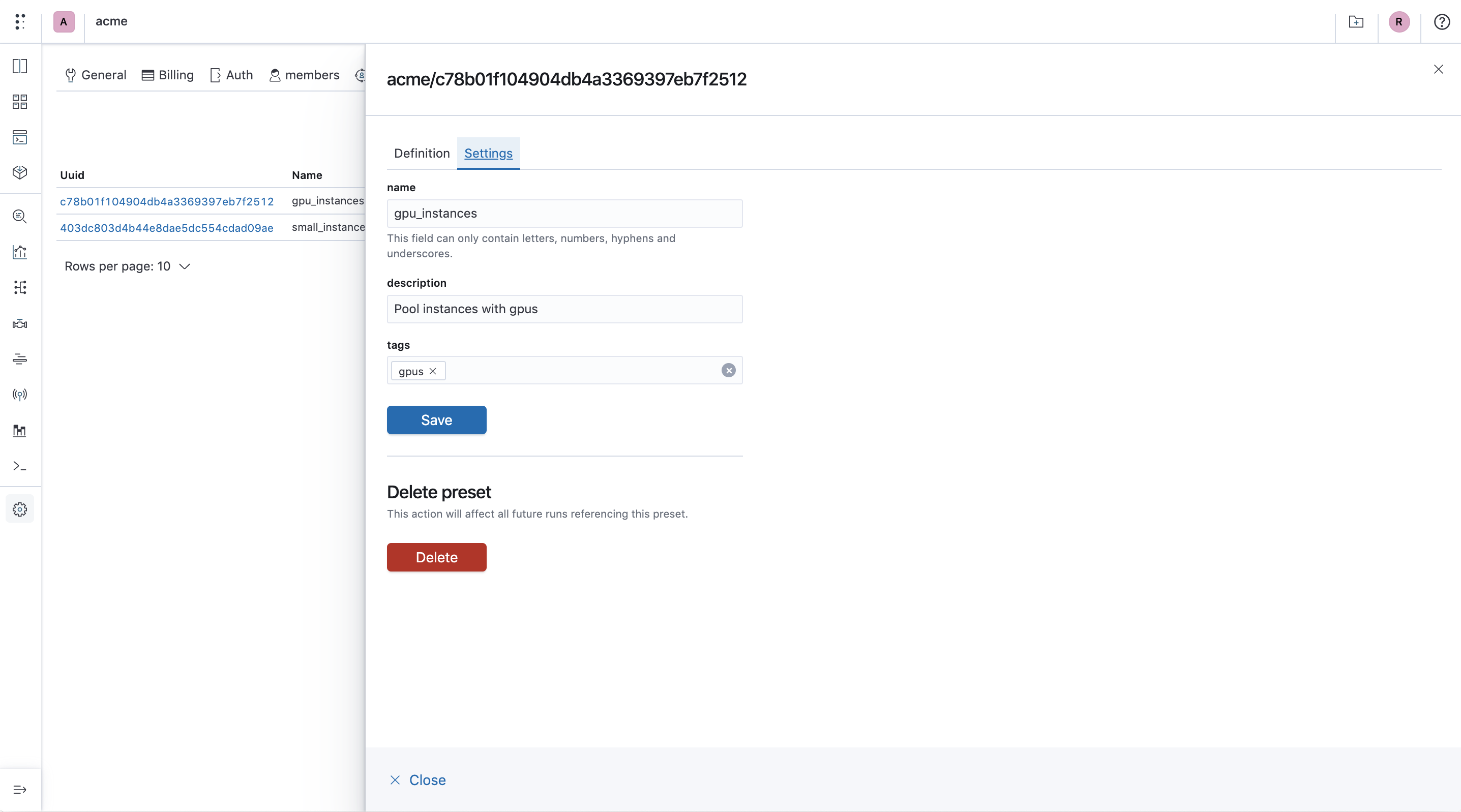Click the broadcast signal sidebar icon
Screen dimensions: 1461x812
click(20, 395)
